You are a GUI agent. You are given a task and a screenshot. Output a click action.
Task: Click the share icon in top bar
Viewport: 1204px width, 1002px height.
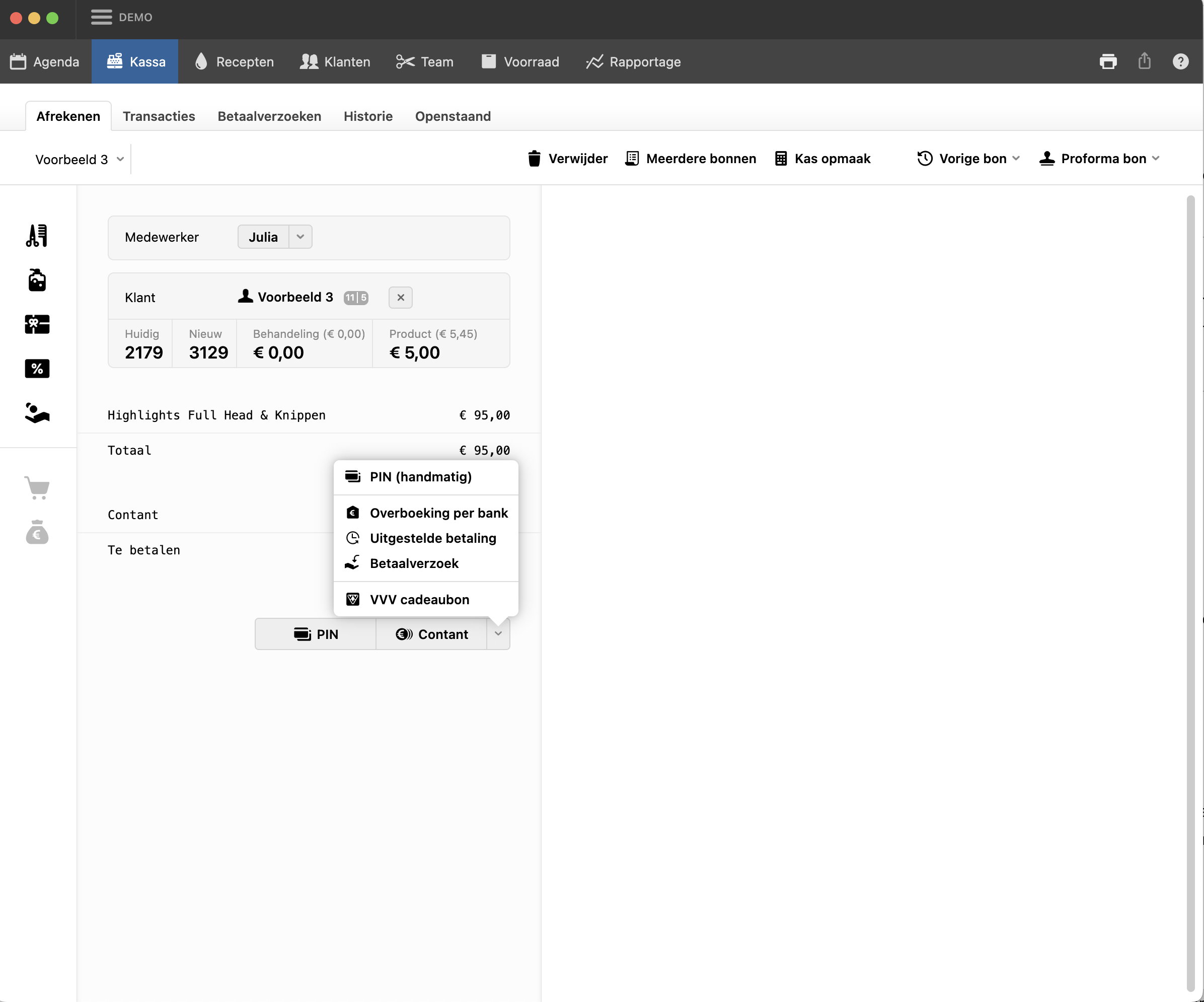tap(1144, 61)
